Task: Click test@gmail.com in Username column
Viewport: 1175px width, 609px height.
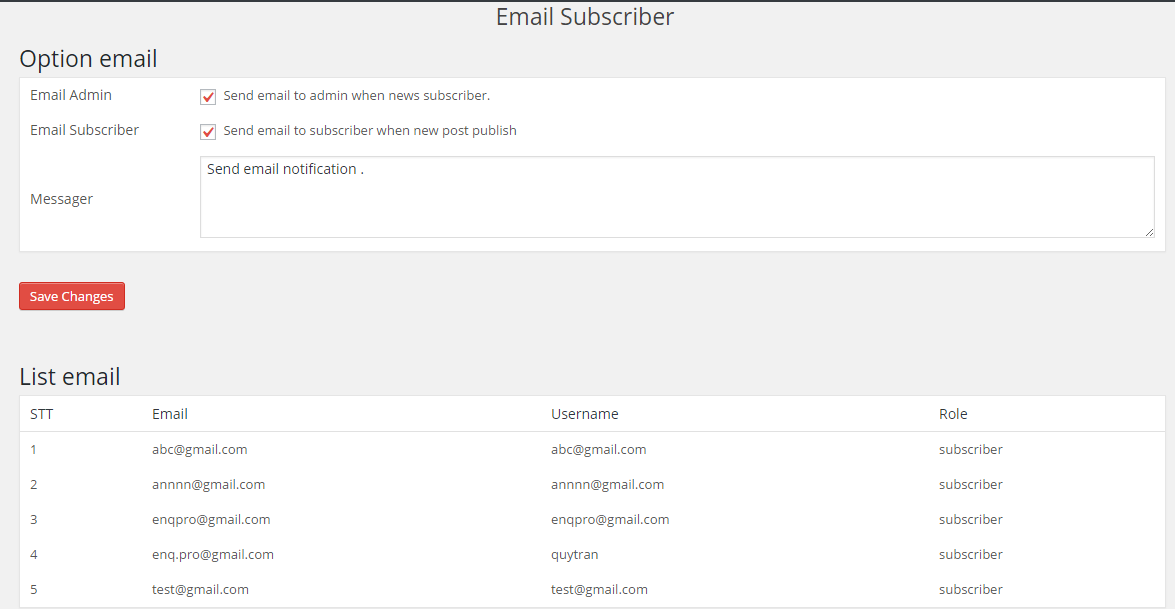Action: [599, 590]
